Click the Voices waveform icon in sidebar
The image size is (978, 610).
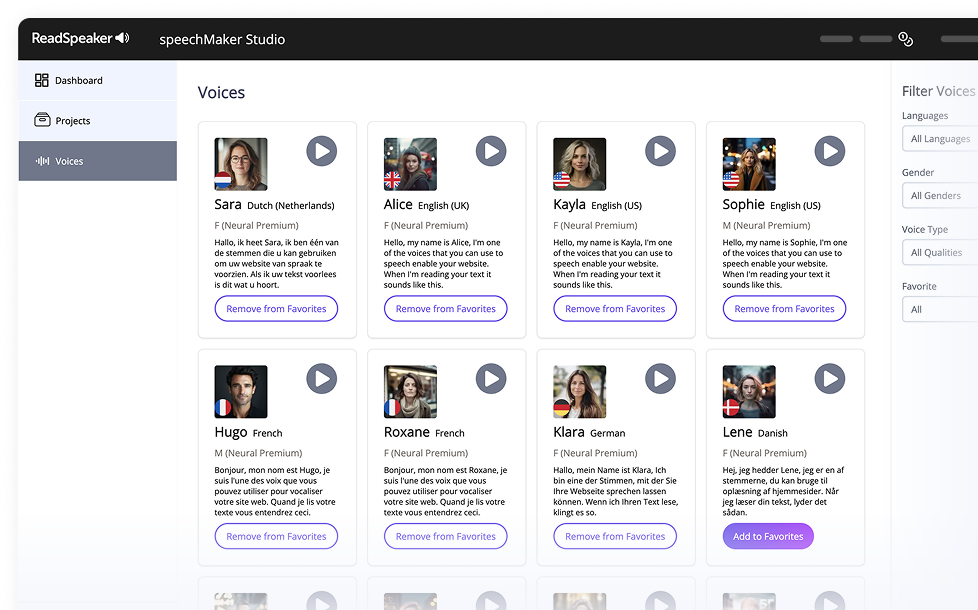(x=42, y=161)
